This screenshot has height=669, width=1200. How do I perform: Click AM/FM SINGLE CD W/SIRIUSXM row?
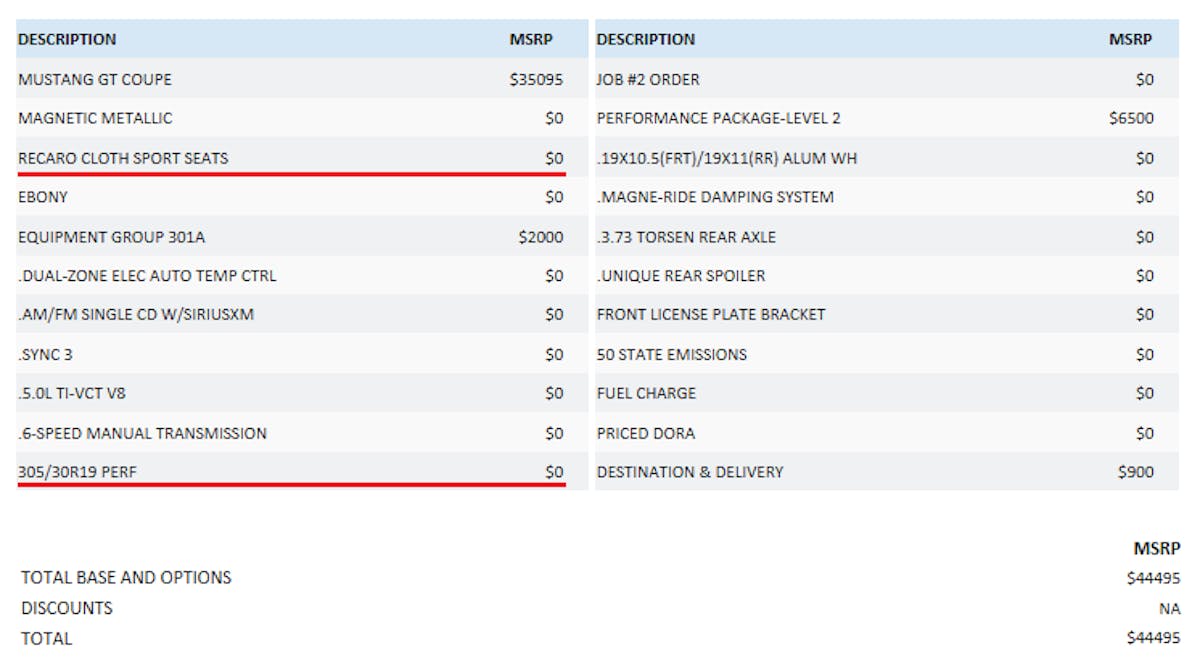coord(136,314)
